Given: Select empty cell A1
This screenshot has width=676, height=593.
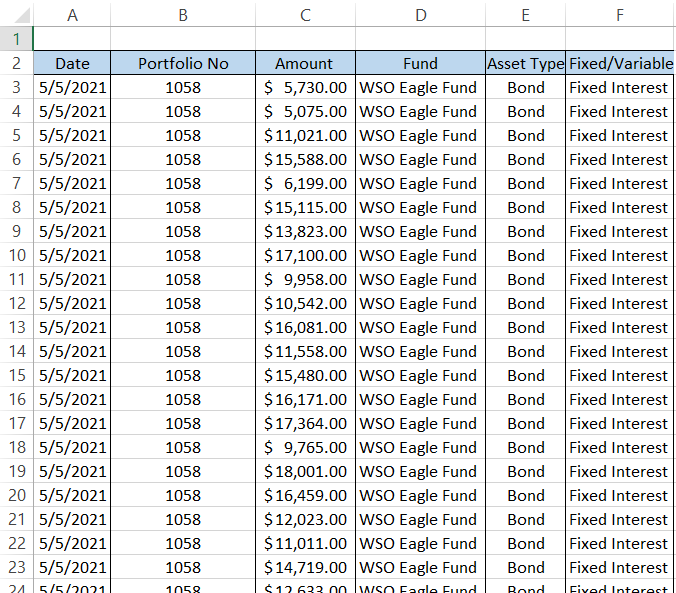Looking at the screenshot, I should (x=72, y=39).
